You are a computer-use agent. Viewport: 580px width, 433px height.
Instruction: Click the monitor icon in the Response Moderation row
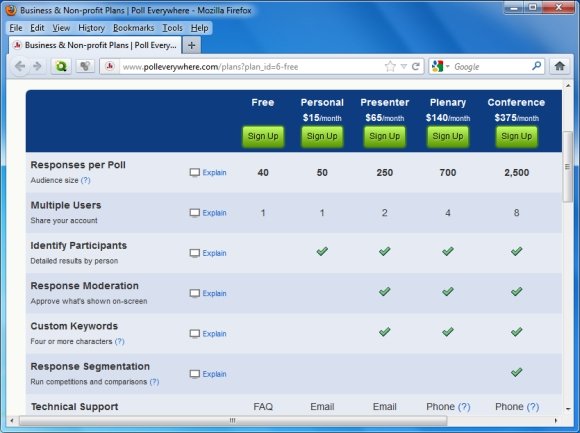[195, 294]
